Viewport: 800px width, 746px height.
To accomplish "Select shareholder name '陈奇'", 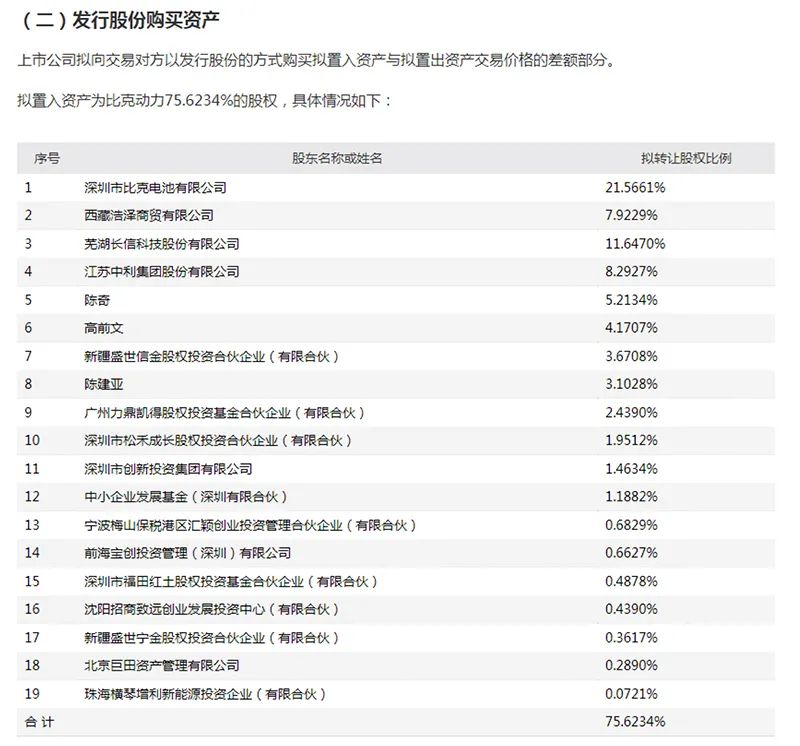I will coord(97,300).
